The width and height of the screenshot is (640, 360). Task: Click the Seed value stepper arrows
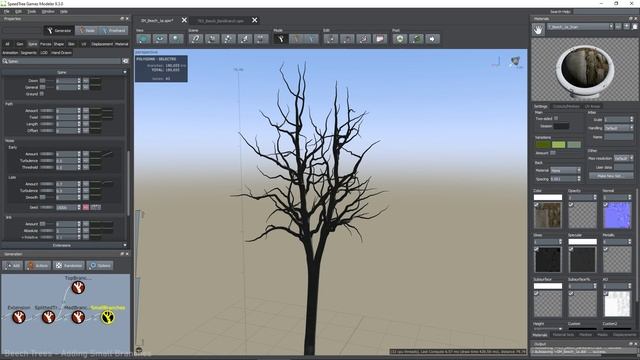79,207
